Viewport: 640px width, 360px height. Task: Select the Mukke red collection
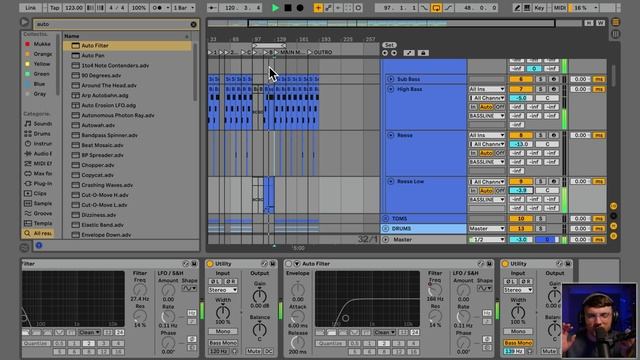(38, 44)
